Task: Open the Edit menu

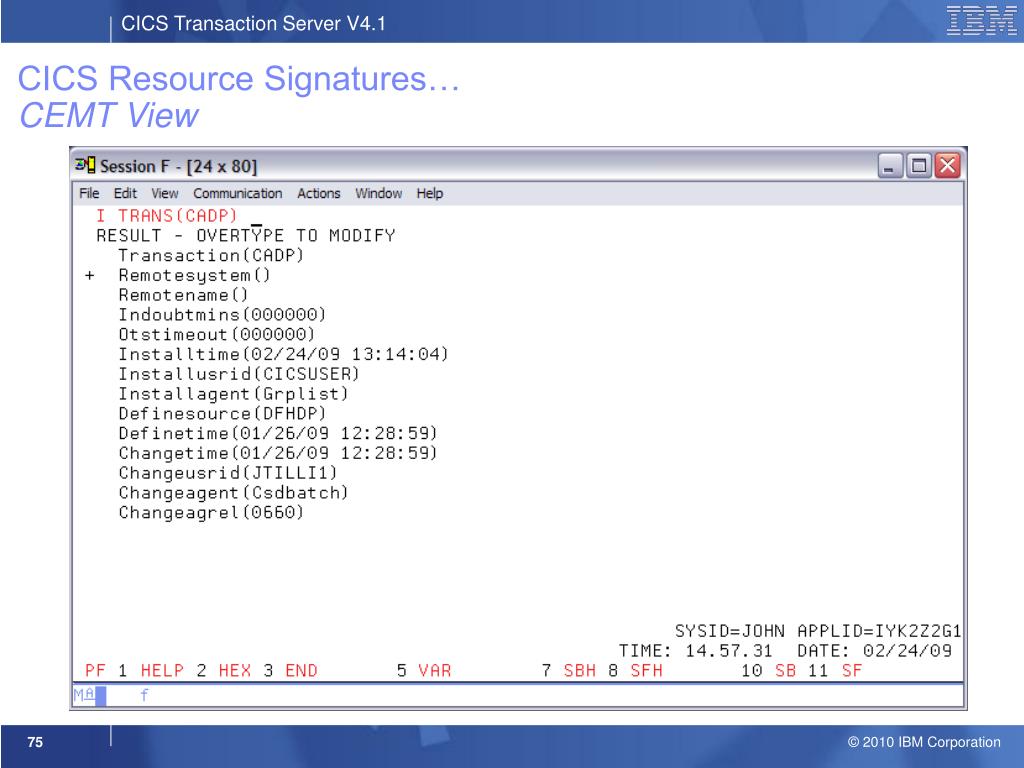Action: click(x=125, y=193)
